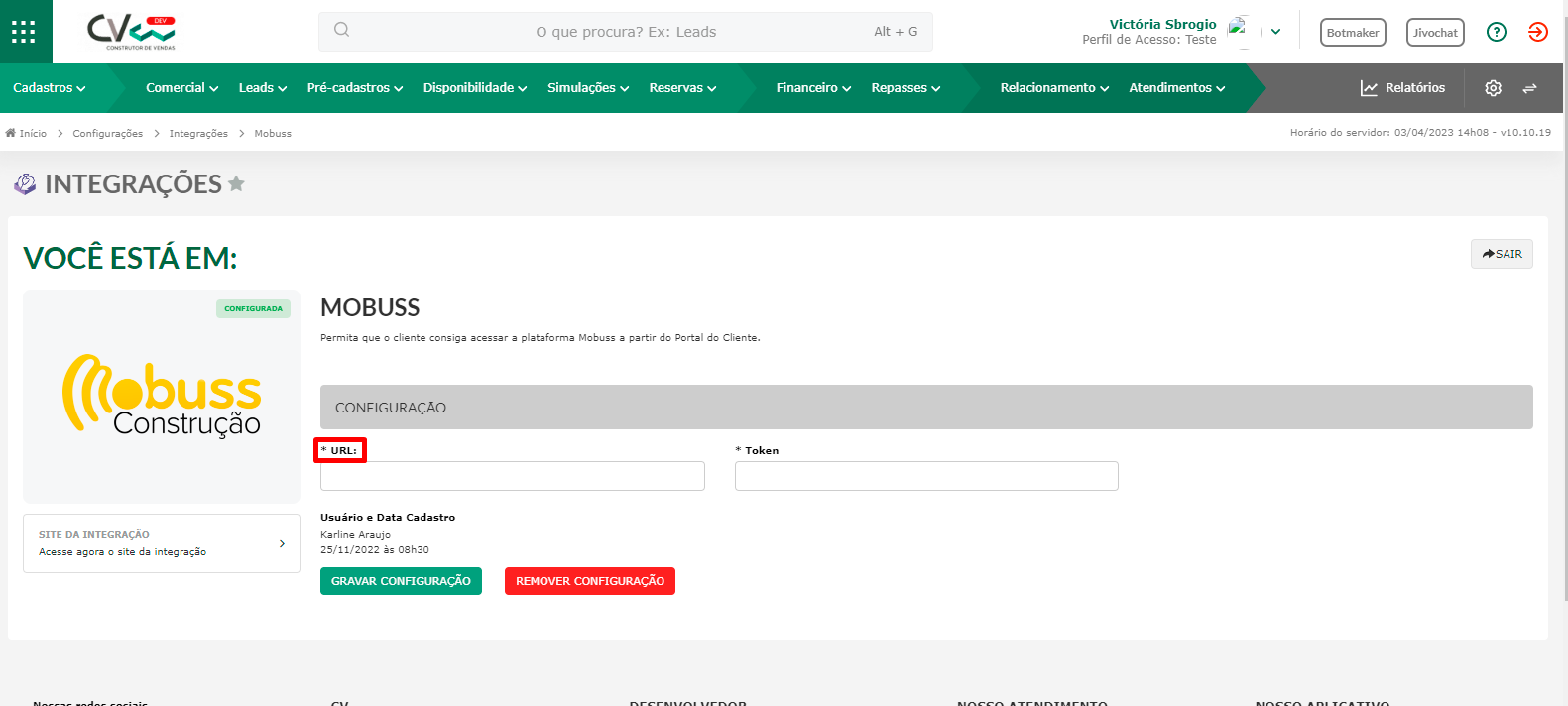Click the 'O que procura?' search field

[x=626, y=32]
